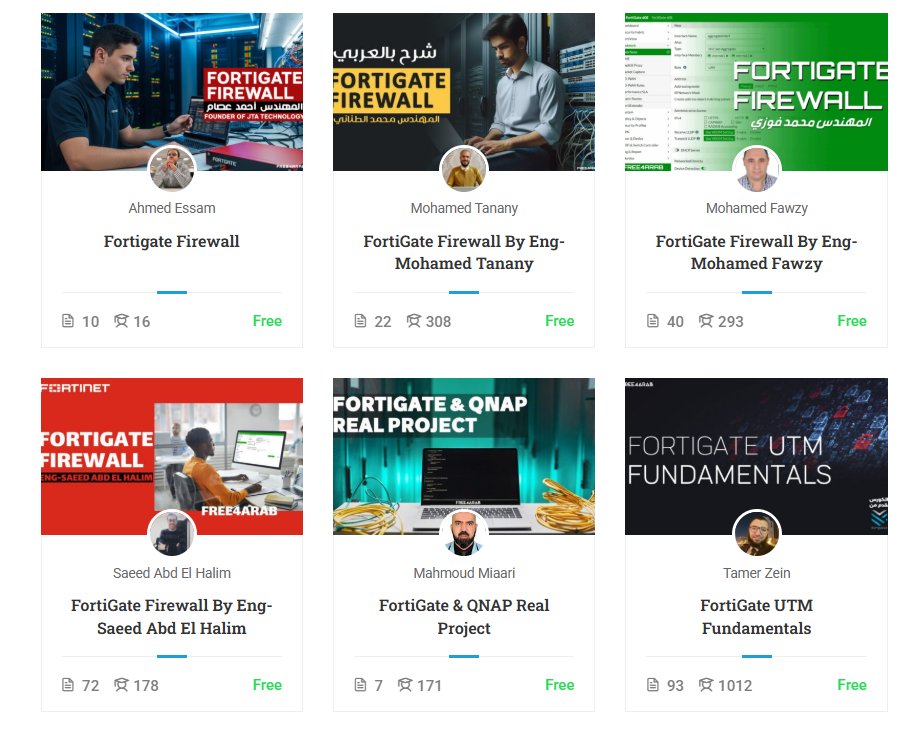The width and height of the screenshot is (901, 729).
Task: Open FortiGate & QNAP Real Project title
Action: coord(464,616)
